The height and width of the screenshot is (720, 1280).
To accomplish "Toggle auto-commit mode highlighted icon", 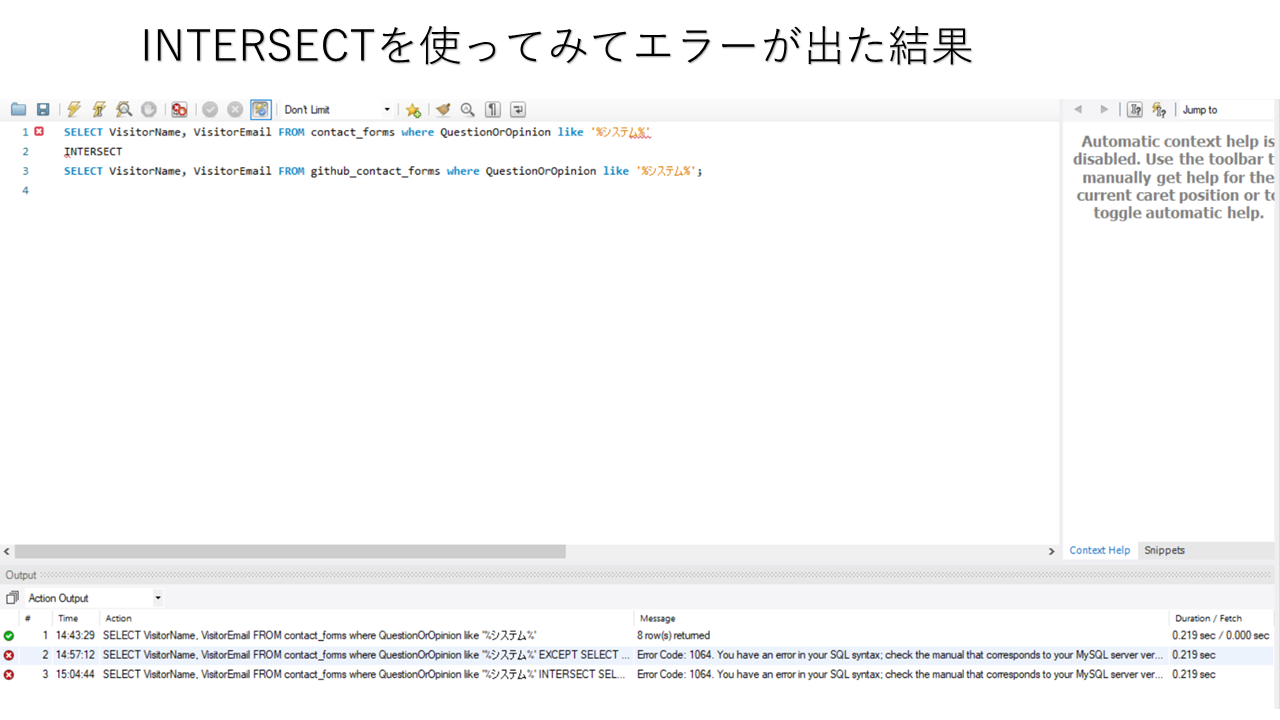I will coord(260,109).
